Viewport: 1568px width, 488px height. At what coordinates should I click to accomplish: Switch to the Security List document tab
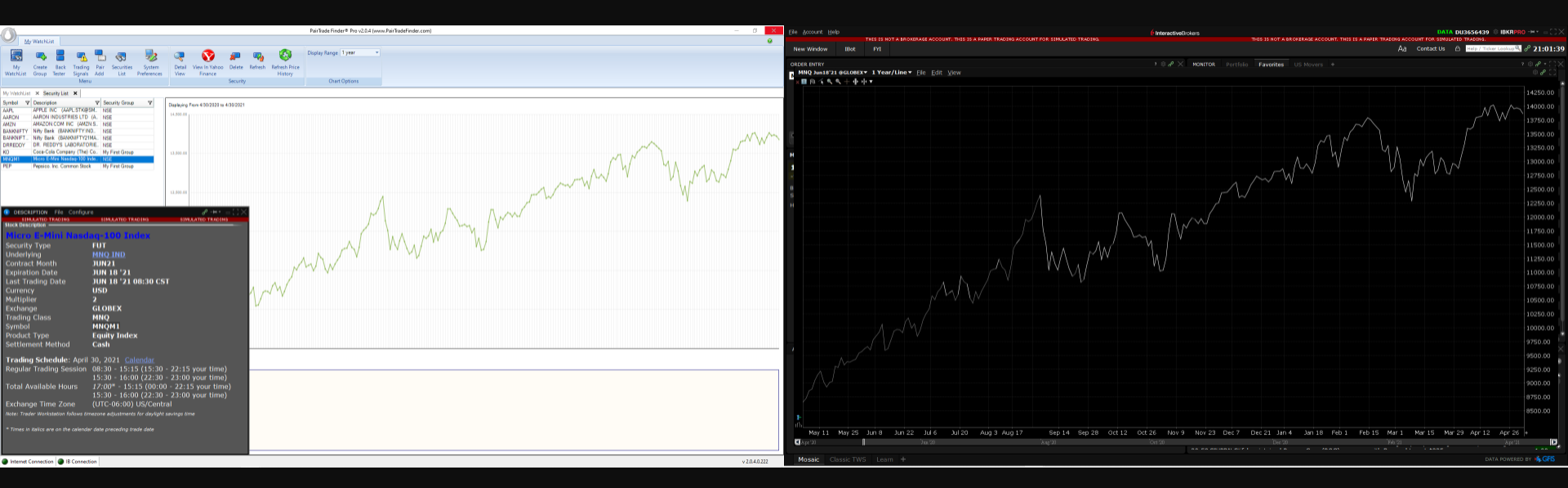point(56,93)
